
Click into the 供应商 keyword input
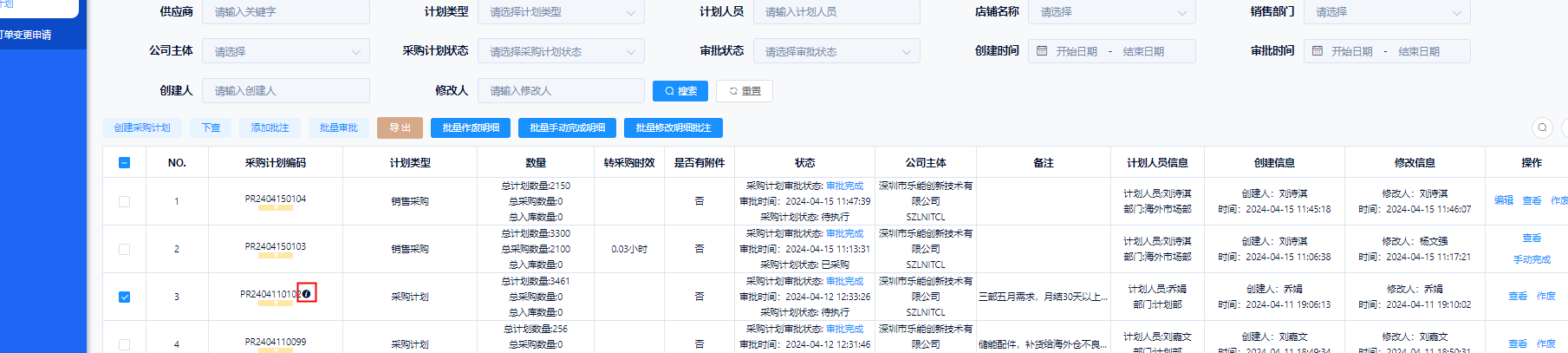286,12
